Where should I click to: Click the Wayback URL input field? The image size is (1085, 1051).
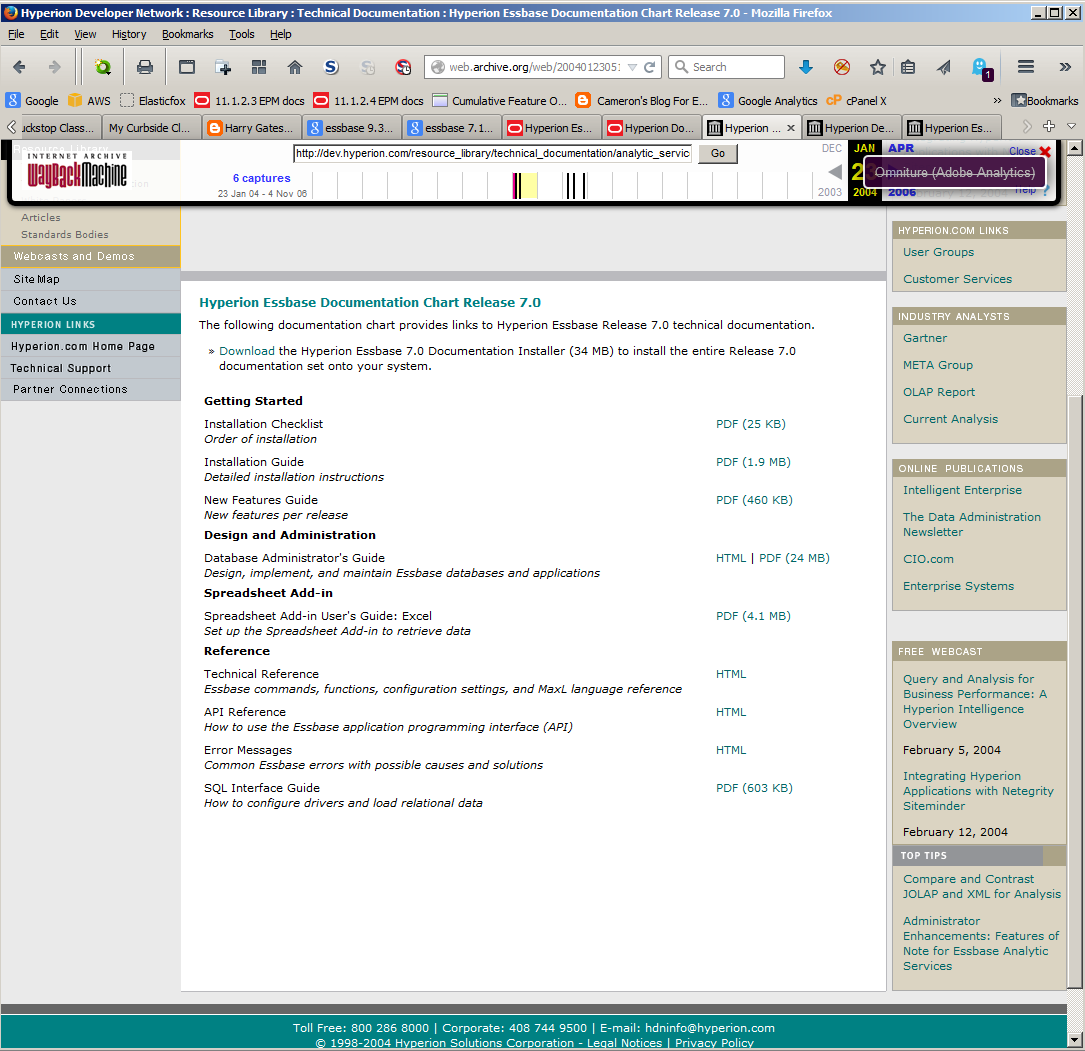[x=493, y=154]
